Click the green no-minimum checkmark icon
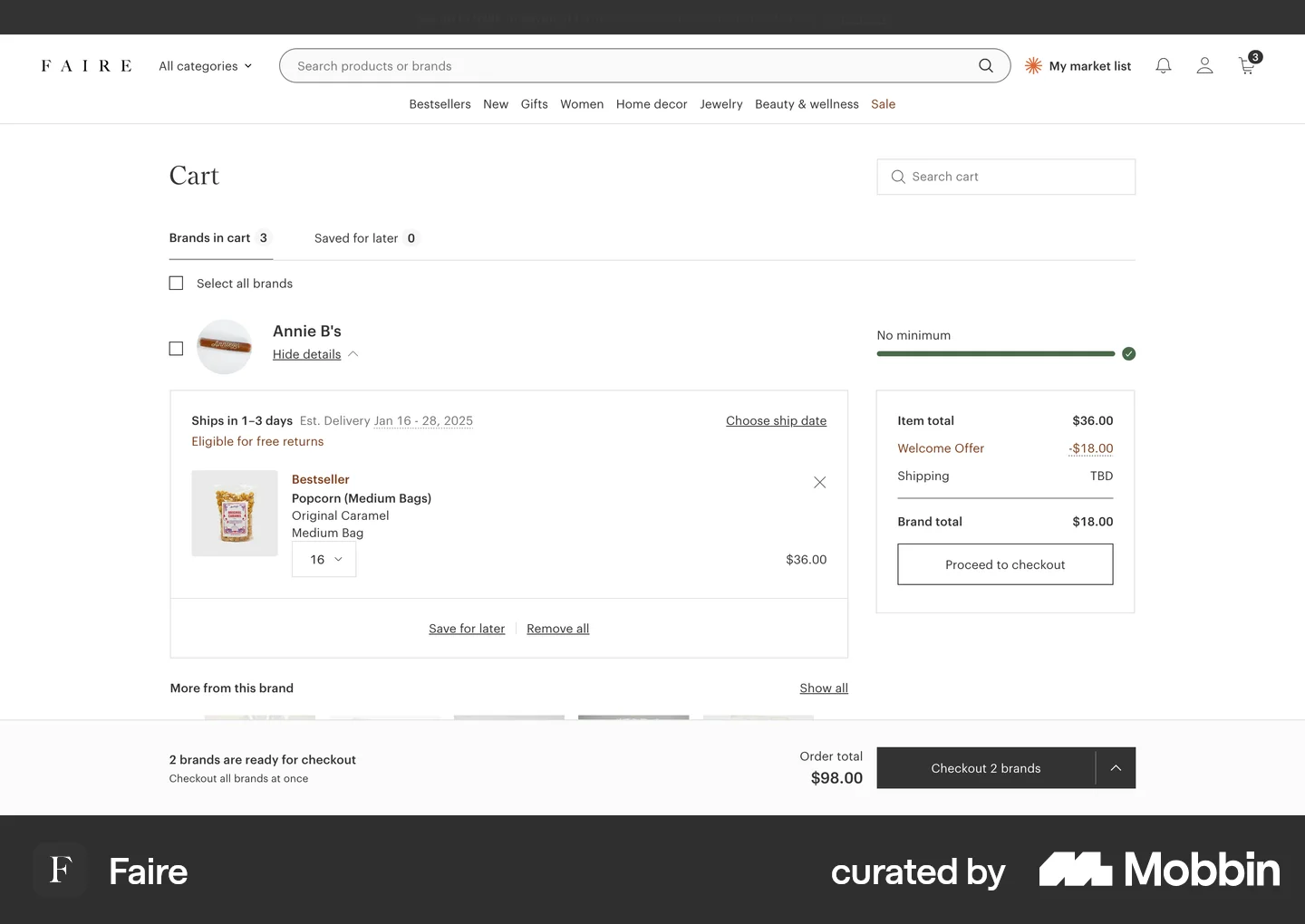This screenshot has height=924, width=1305. (1128, 354)
